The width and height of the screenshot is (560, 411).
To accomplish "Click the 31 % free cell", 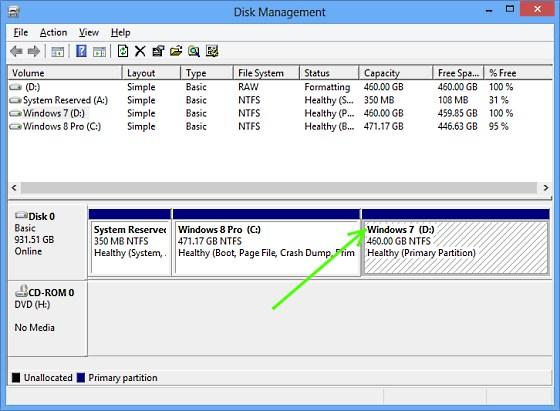I will pos(499,100).
